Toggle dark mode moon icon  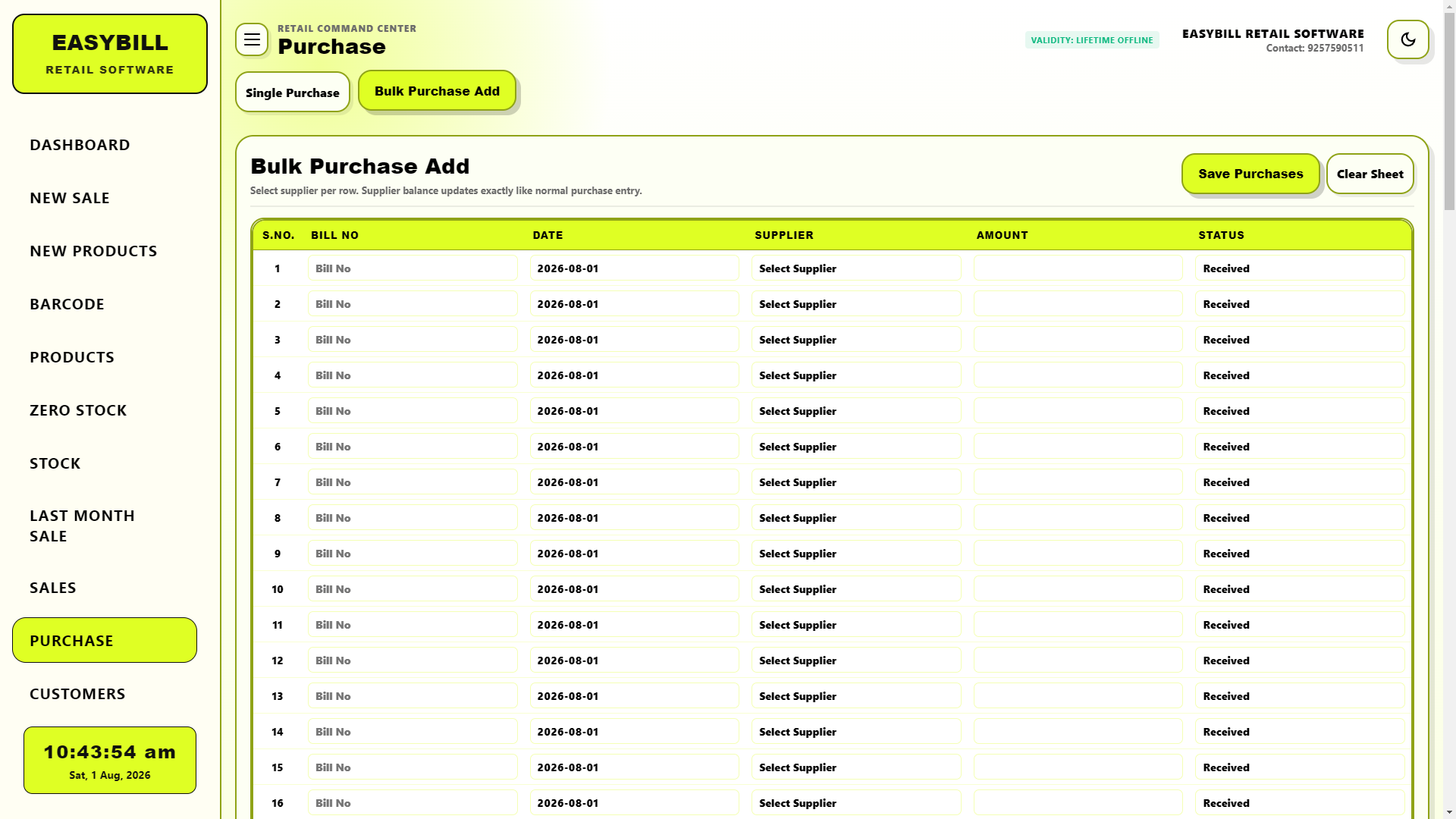click(1407, 39)
